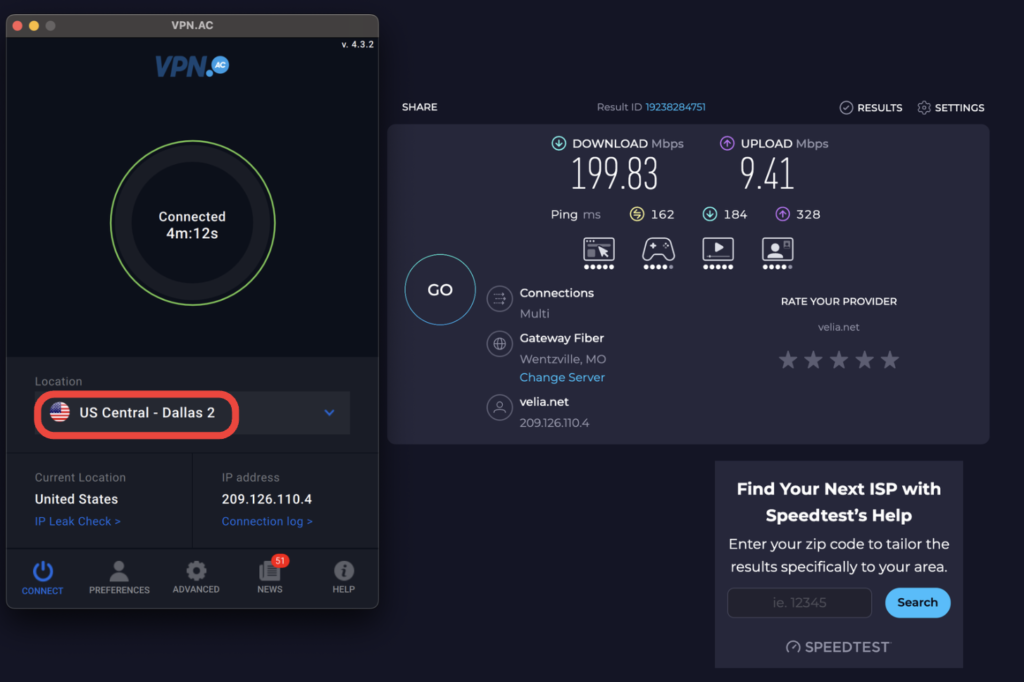
Task: Rate provider with first star
Action: pos(788,359)
